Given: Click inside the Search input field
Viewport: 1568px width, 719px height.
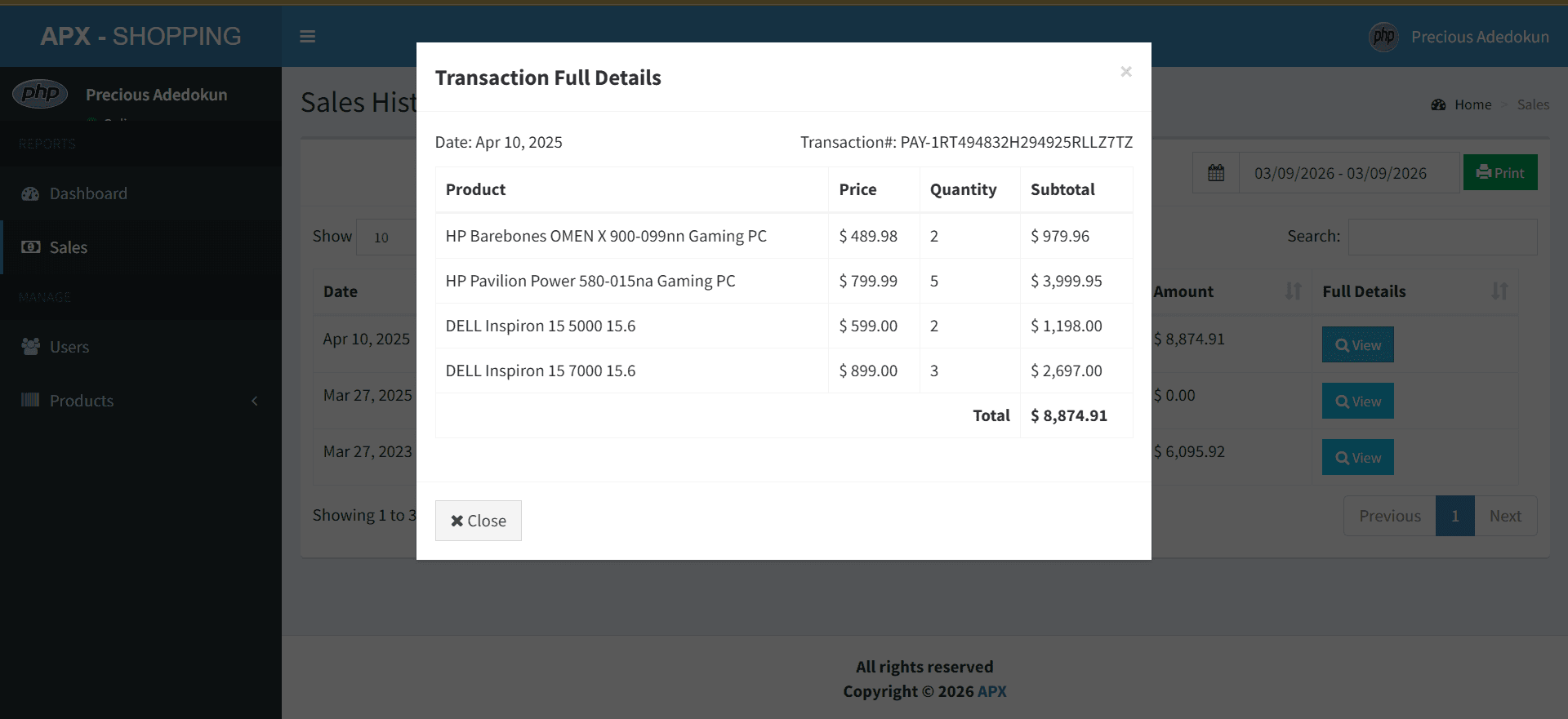Looking at the screenshot, I should coord(1441,237).
